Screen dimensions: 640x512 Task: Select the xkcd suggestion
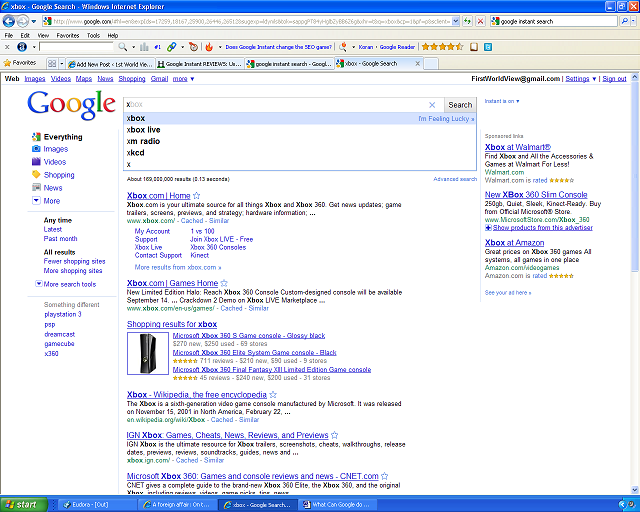click(300, 153)
